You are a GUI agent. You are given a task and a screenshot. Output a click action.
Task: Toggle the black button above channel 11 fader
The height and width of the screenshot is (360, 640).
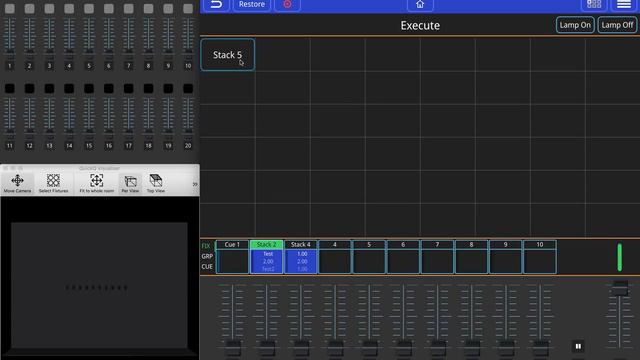10,88
